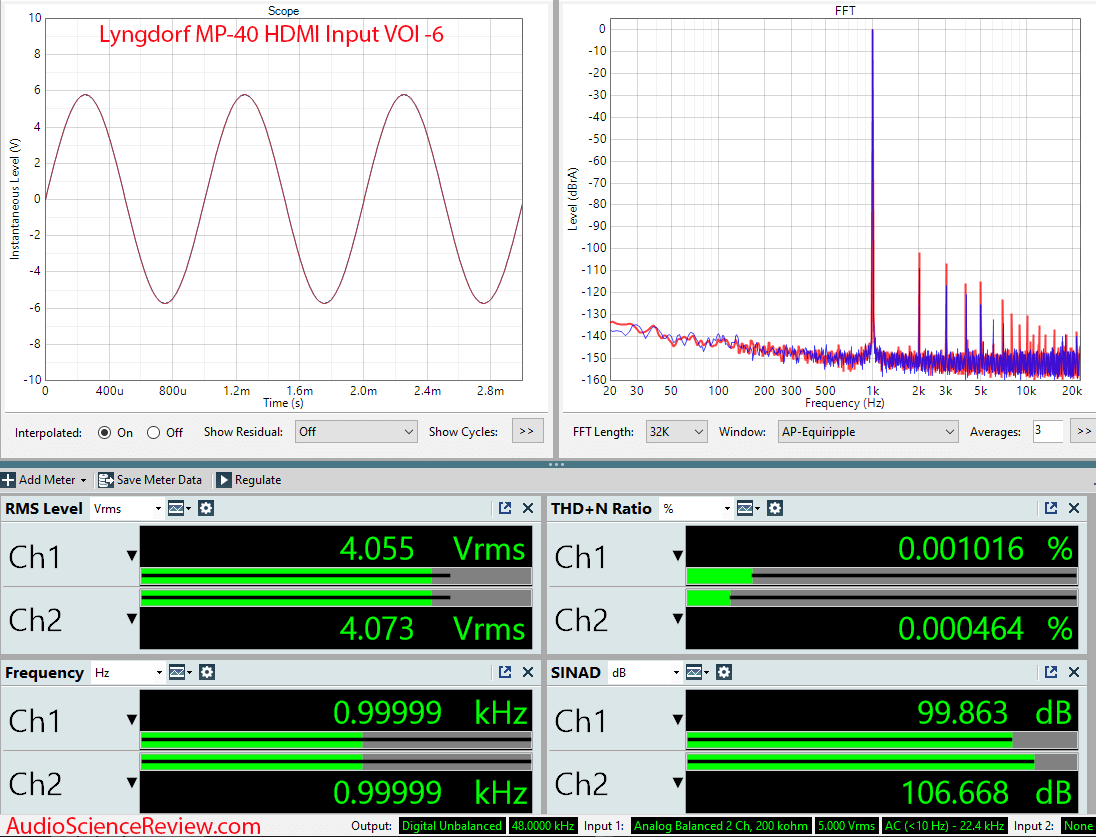Open the Add Meter menu

[x=45, y=480]
